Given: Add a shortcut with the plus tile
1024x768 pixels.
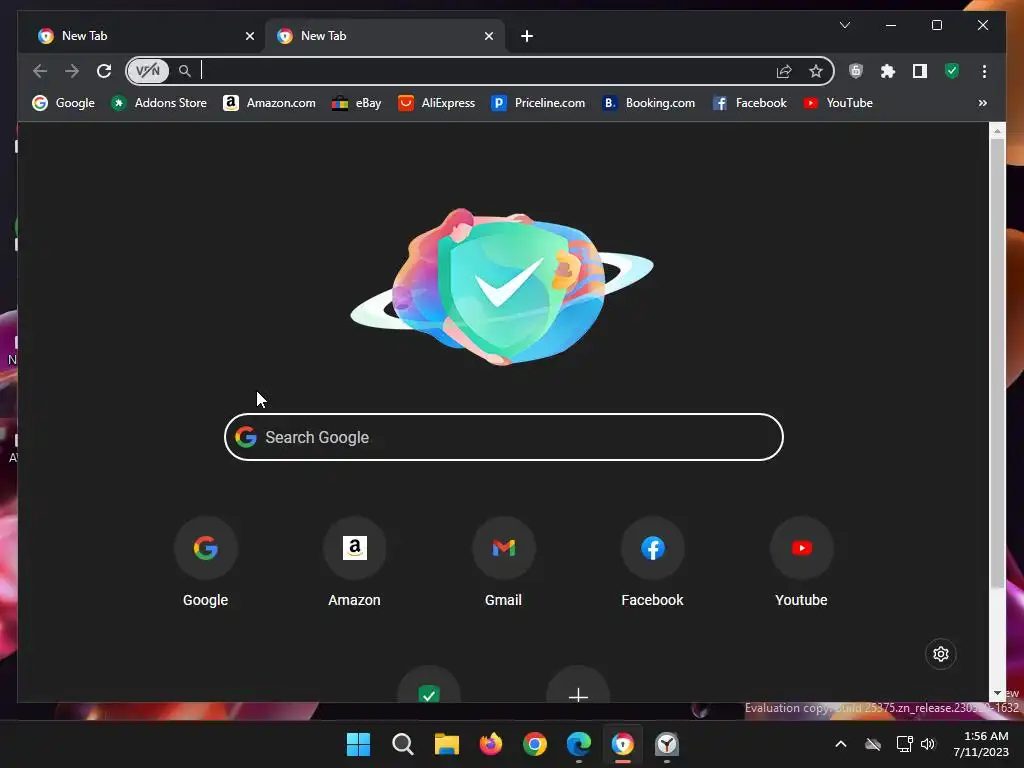Looking at the screenshot, I should [x=578, y=686].
